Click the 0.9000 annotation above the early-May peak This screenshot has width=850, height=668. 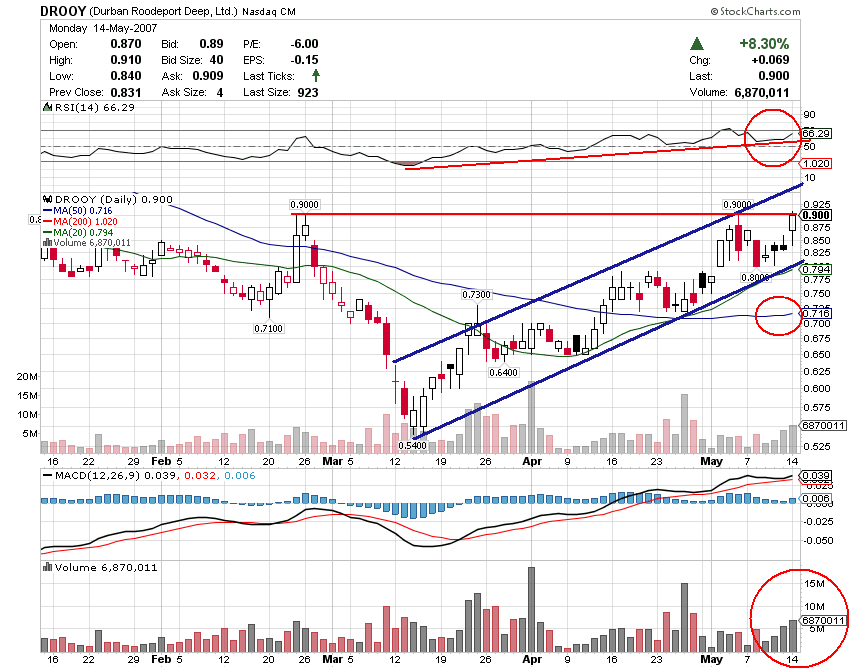pos(738,204)
